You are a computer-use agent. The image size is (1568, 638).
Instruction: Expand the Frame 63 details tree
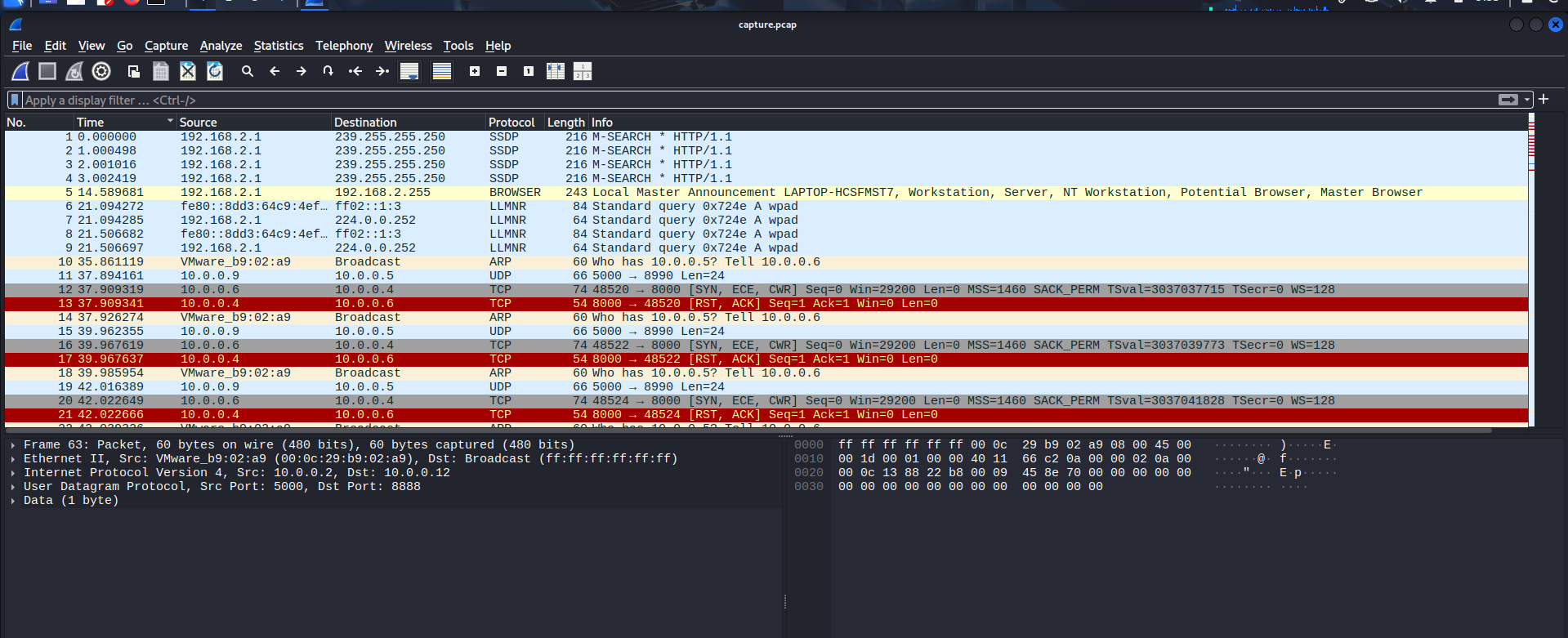click(x=13, y=445)
